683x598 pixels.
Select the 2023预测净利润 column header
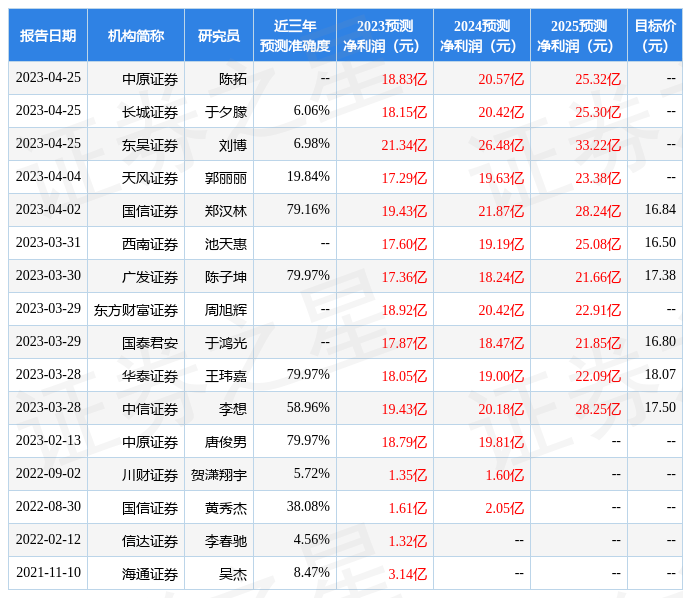coord(385,35)
